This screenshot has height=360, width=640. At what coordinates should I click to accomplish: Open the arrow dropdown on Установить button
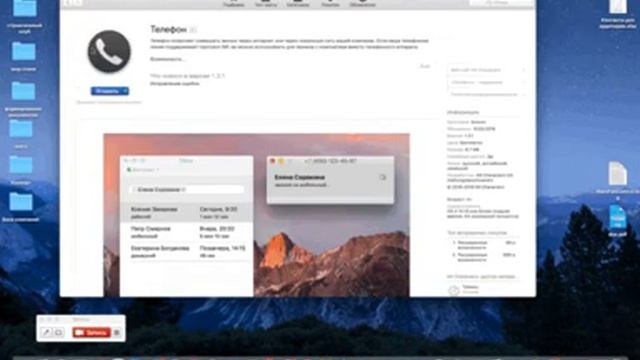coord(125,91)
